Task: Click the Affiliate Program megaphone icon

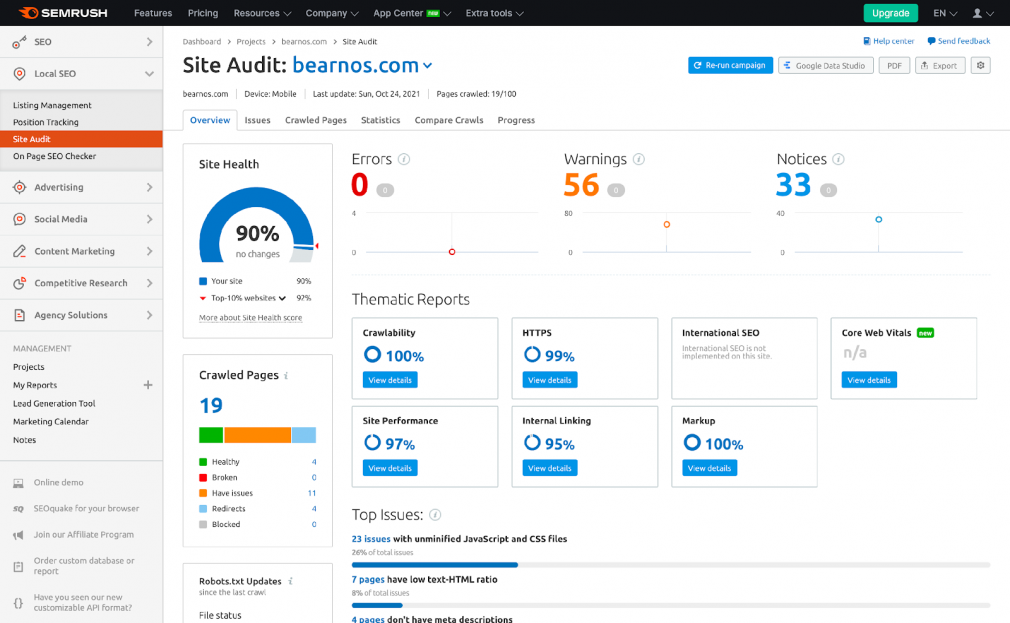Action: (19, 535)
